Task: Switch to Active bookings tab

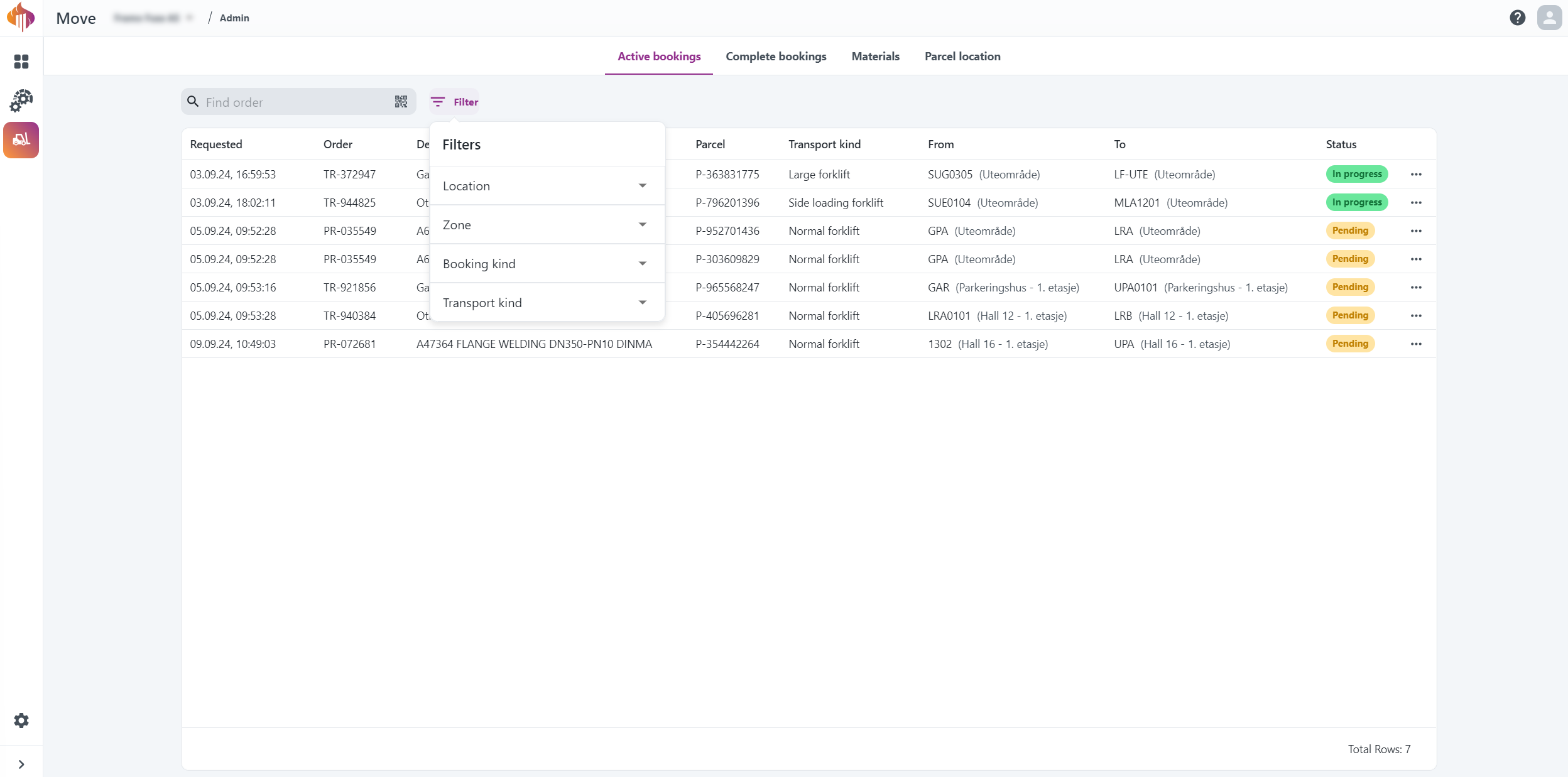Action: [659, 57]
